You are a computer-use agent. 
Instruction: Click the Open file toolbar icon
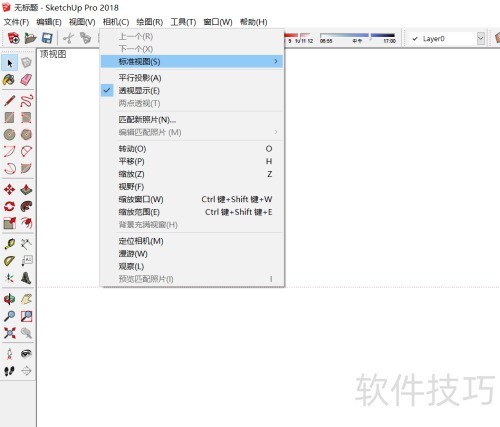point(30,38)
